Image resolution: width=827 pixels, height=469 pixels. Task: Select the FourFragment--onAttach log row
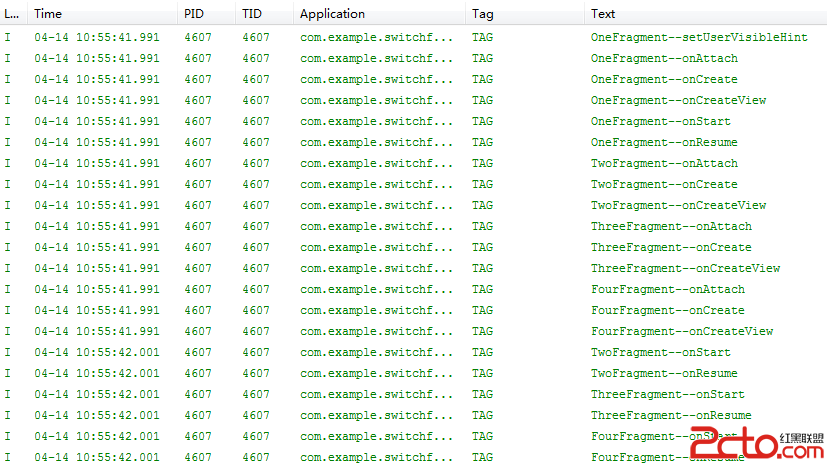point(667,289)
